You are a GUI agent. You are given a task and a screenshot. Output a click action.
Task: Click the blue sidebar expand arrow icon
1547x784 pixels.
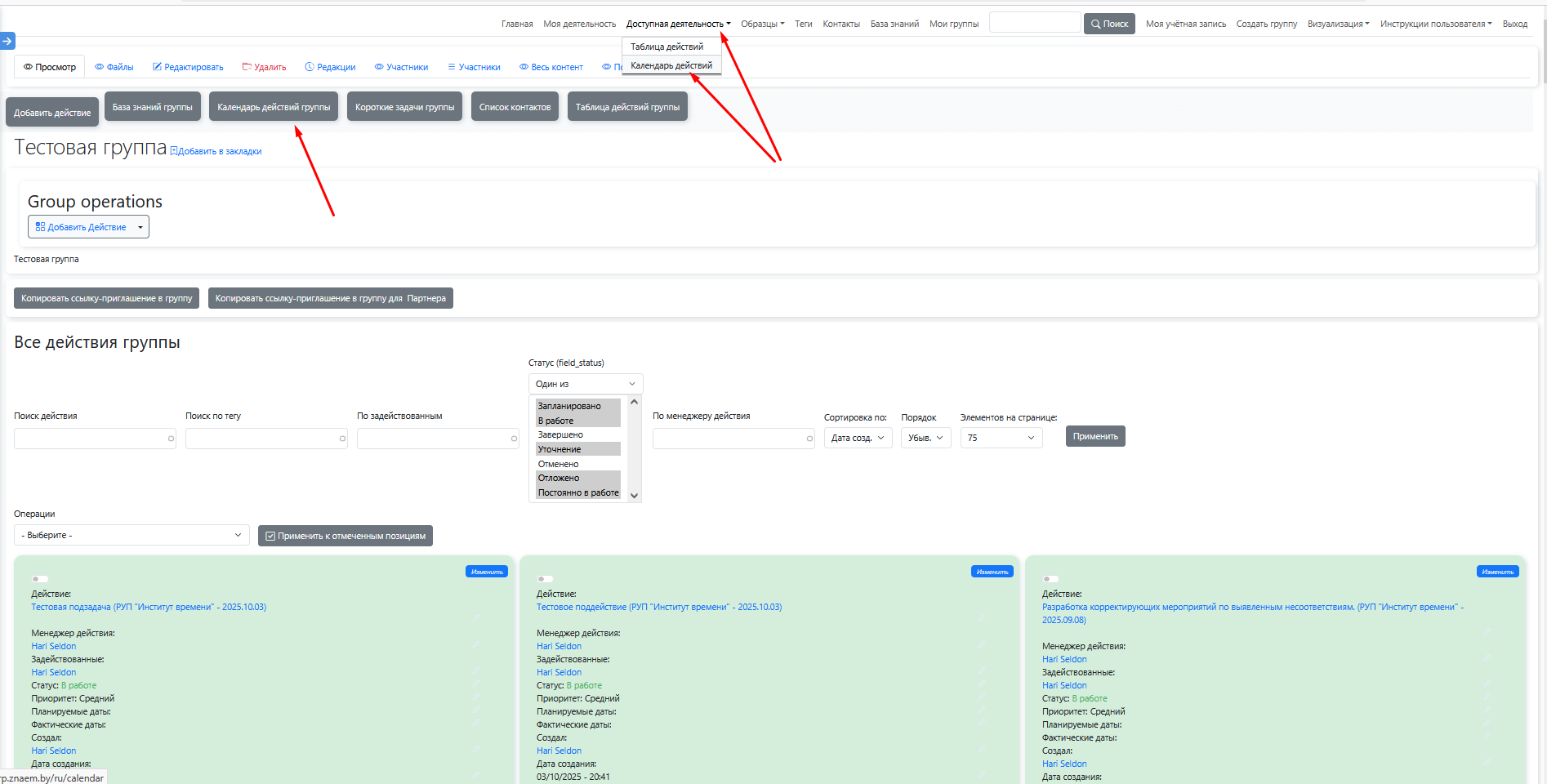point(7,41)
